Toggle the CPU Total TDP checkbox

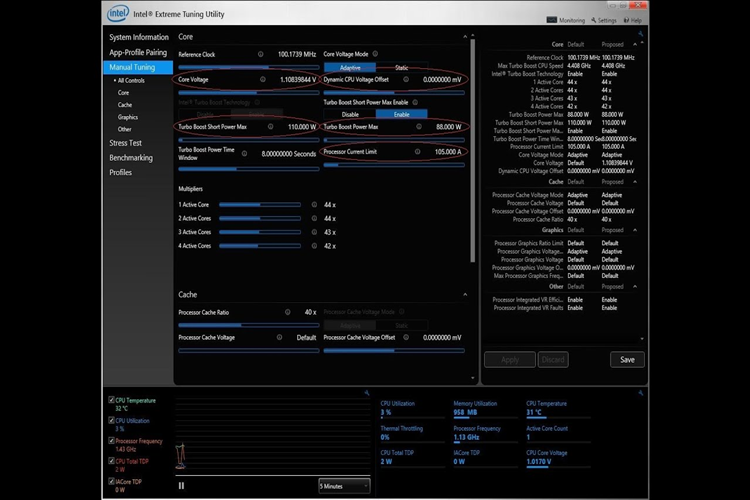tap(111, 461)
